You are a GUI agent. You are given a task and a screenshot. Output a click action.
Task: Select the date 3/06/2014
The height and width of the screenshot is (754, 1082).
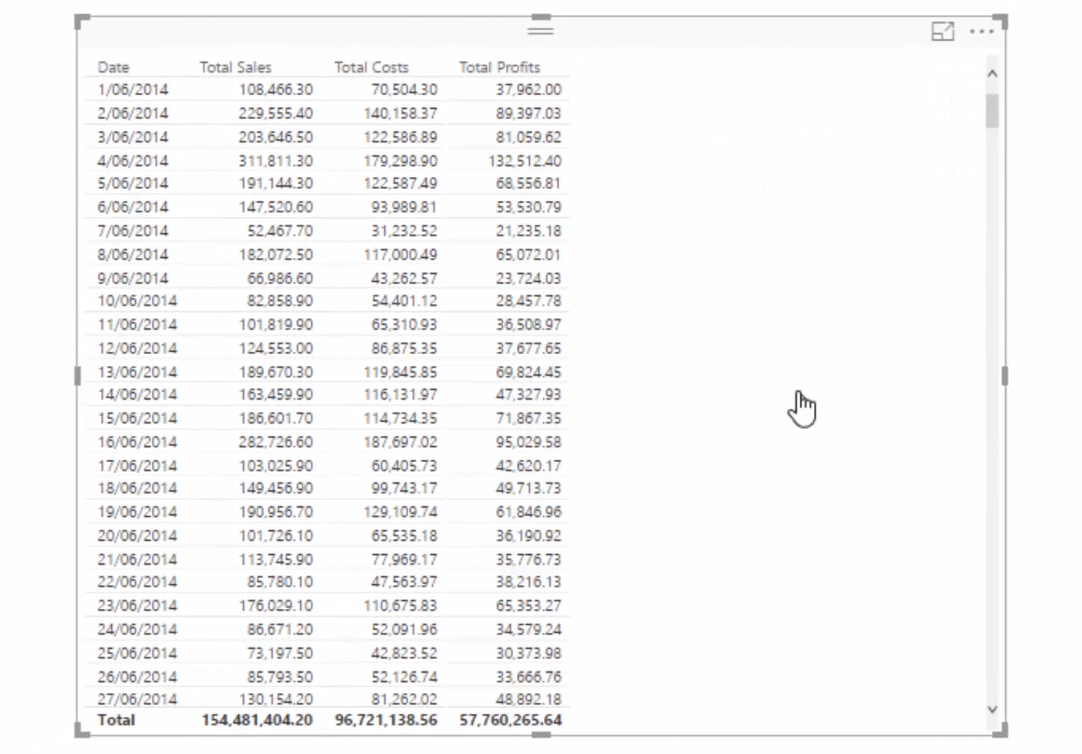(x=132, y=137)
